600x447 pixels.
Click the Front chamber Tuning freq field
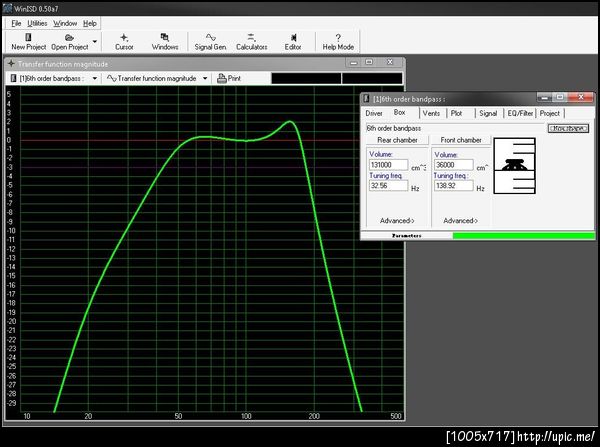[452, 186]
